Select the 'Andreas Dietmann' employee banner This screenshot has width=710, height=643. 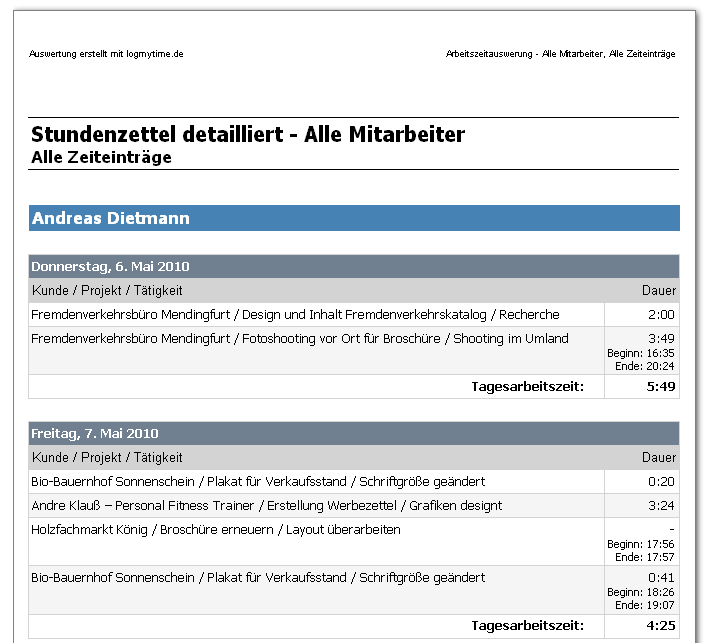coord(354,218)
